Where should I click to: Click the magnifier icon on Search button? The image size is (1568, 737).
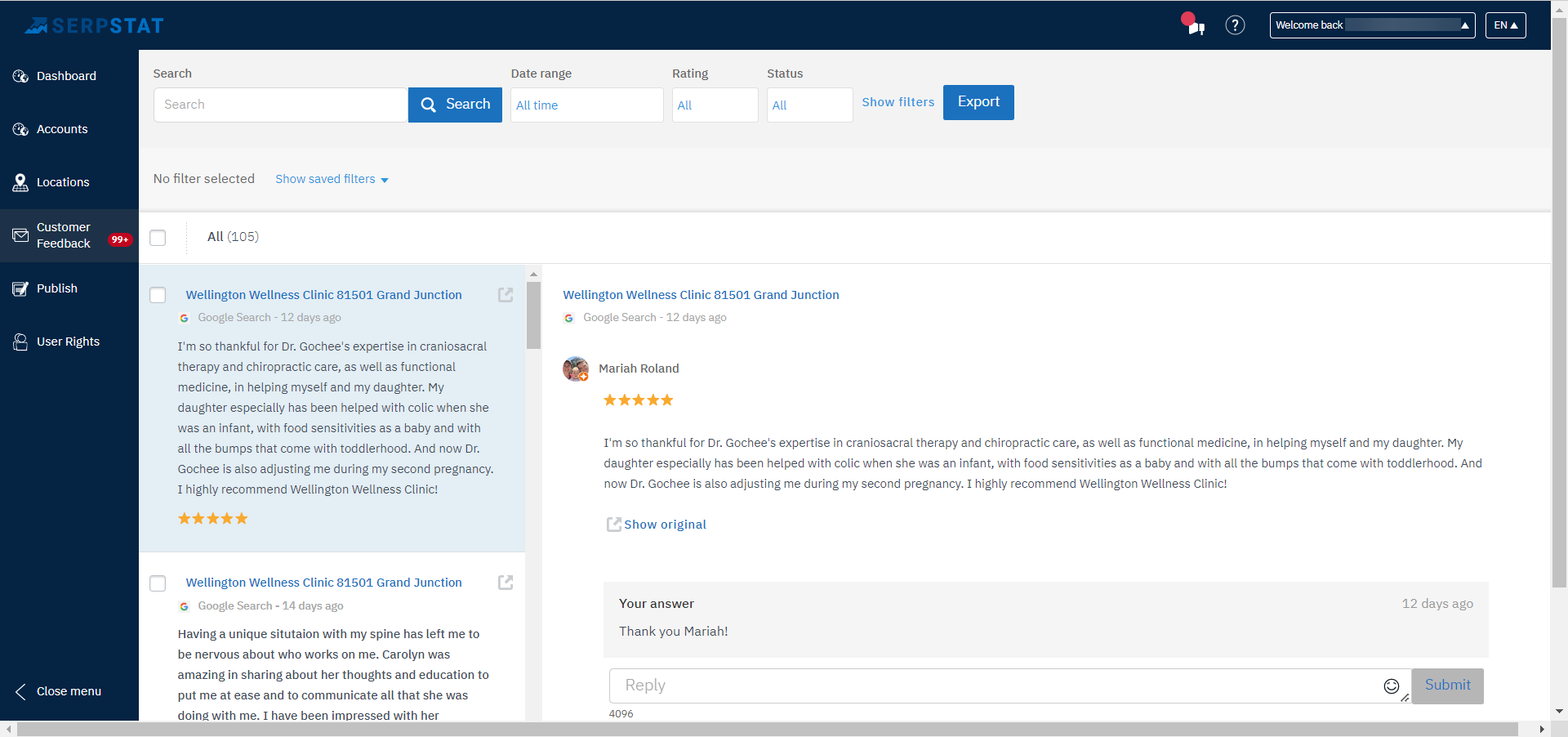(x=429, y=105)
